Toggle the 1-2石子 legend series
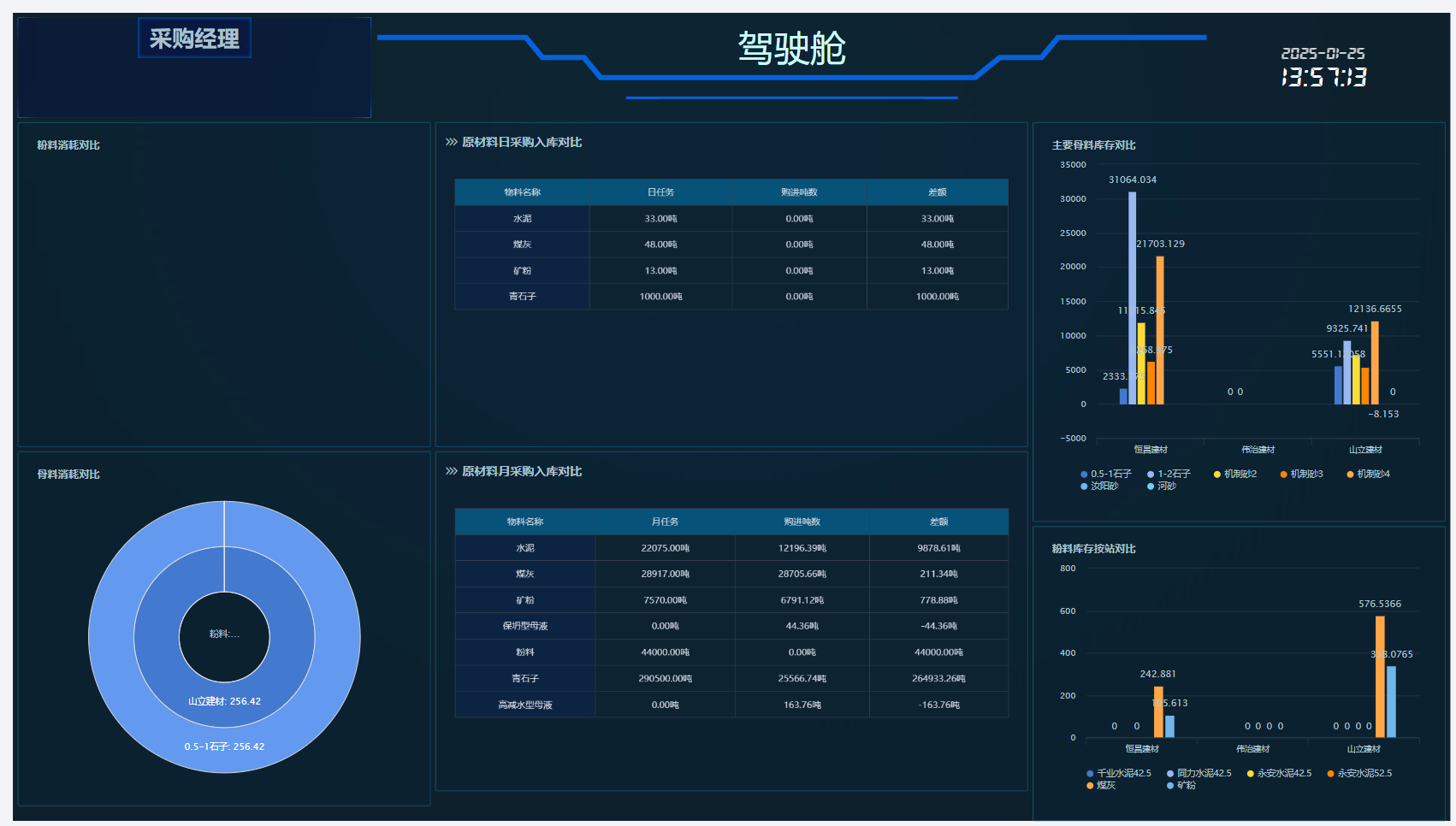1456x826 pixels. tap(1169, 474)
